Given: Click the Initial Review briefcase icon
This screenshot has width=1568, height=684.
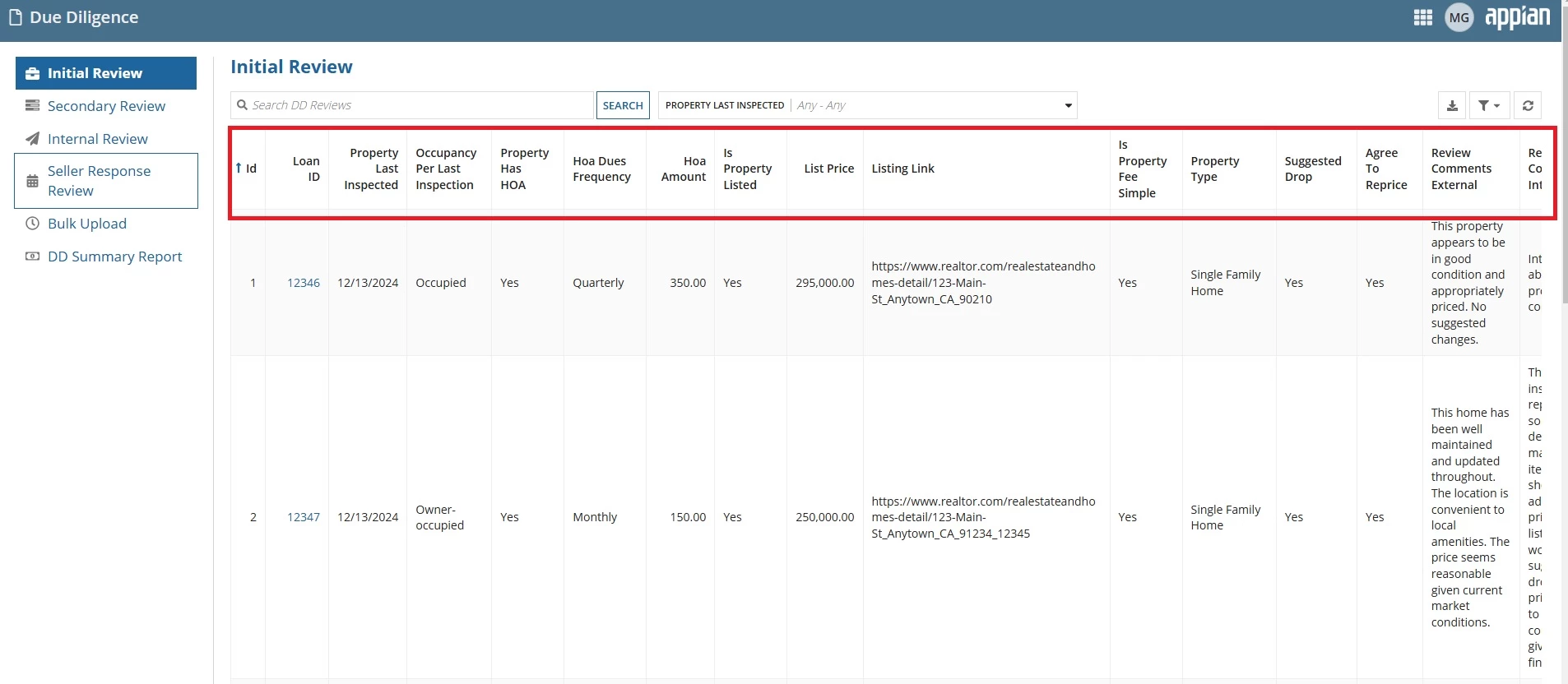Looking at the screenshot, I should click(x=32, y=74).
